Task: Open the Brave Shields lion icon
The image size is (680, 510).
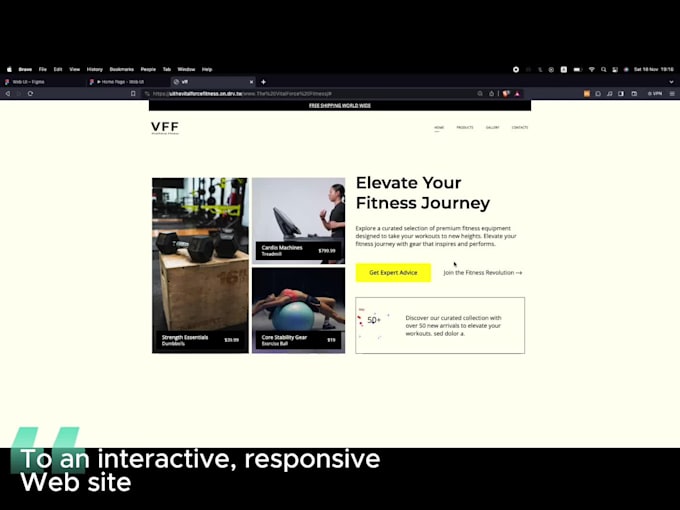Action: point(506,93)
